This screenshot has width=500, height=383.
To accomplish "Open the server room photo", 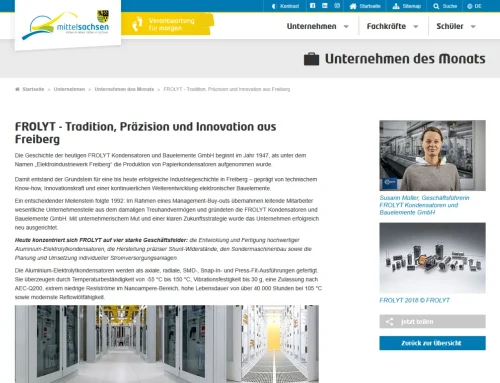I will click(167, 344).
